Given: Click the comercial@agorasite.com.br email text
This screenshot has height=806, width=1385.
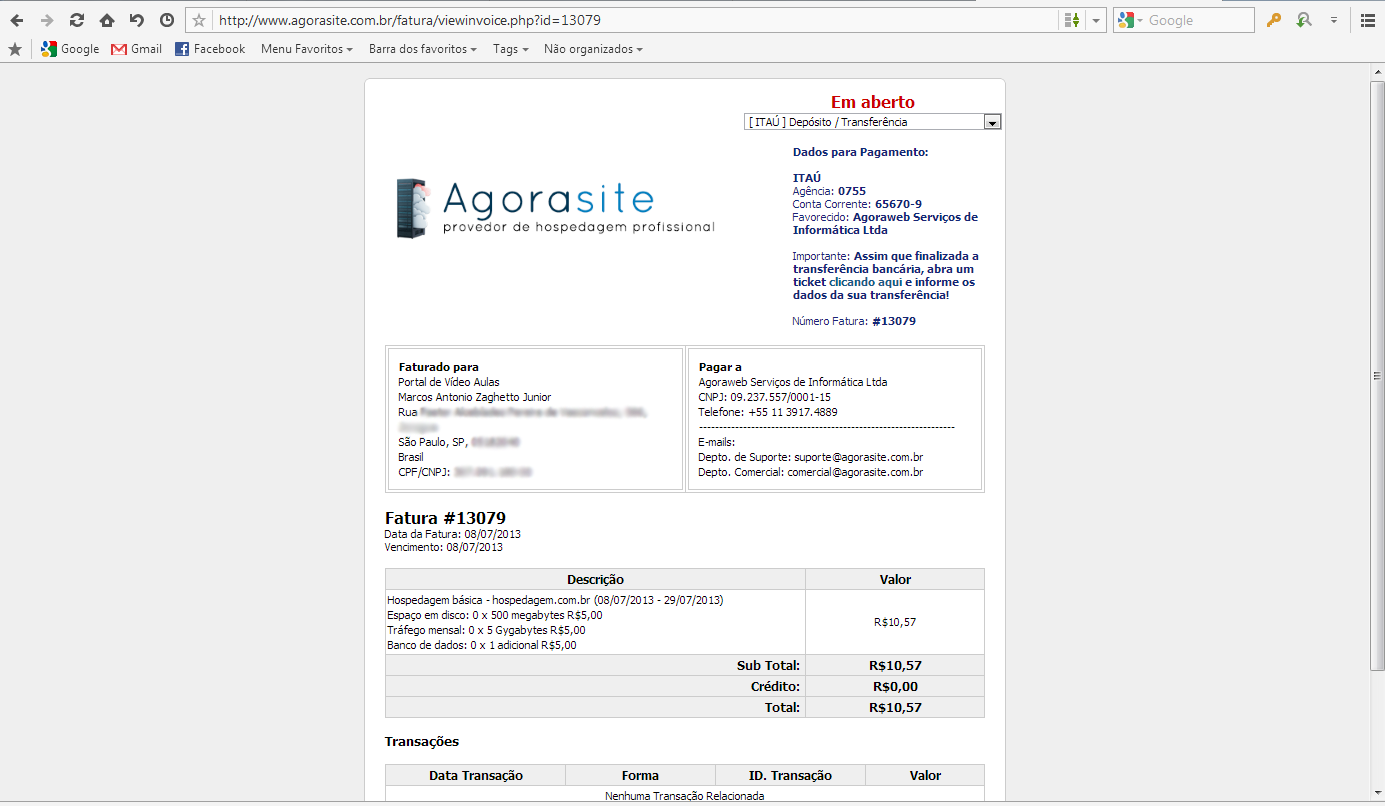Looking at the screenshot, I should click(x=855, y=472).
